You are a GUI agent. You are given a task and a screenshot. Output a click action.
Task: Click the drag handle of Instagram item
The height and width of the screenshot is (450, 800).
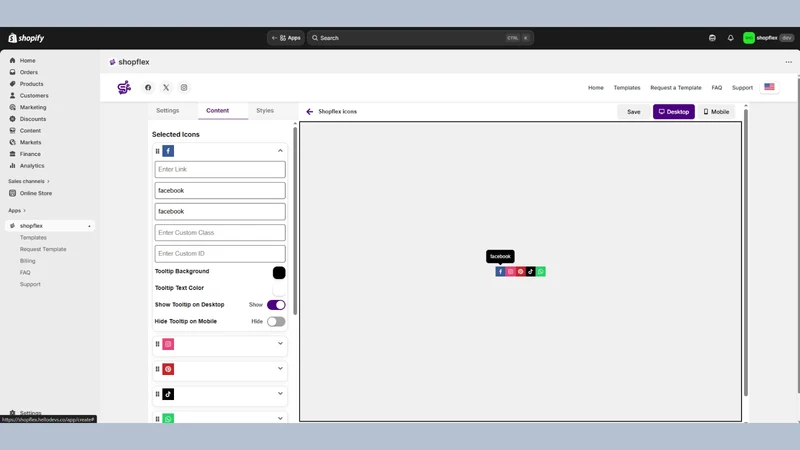point(157,344)
